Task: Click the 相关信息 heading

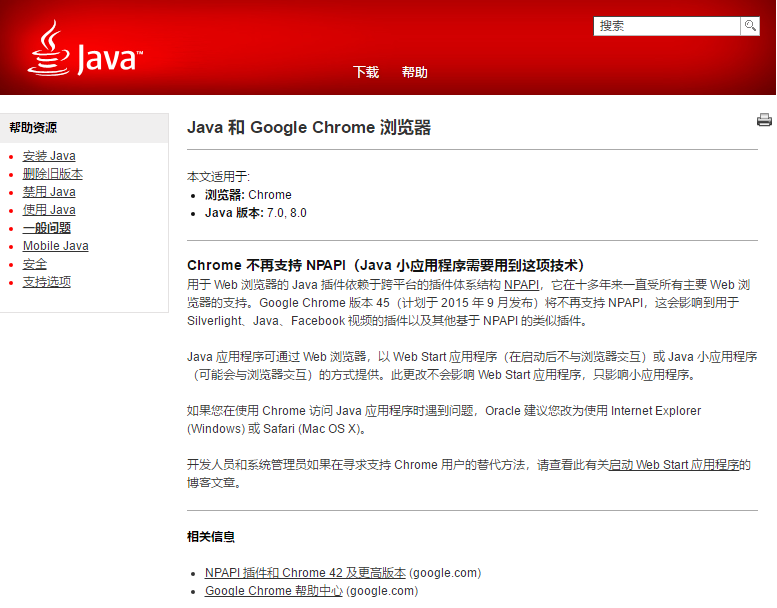Action: [x=211, y=537]
